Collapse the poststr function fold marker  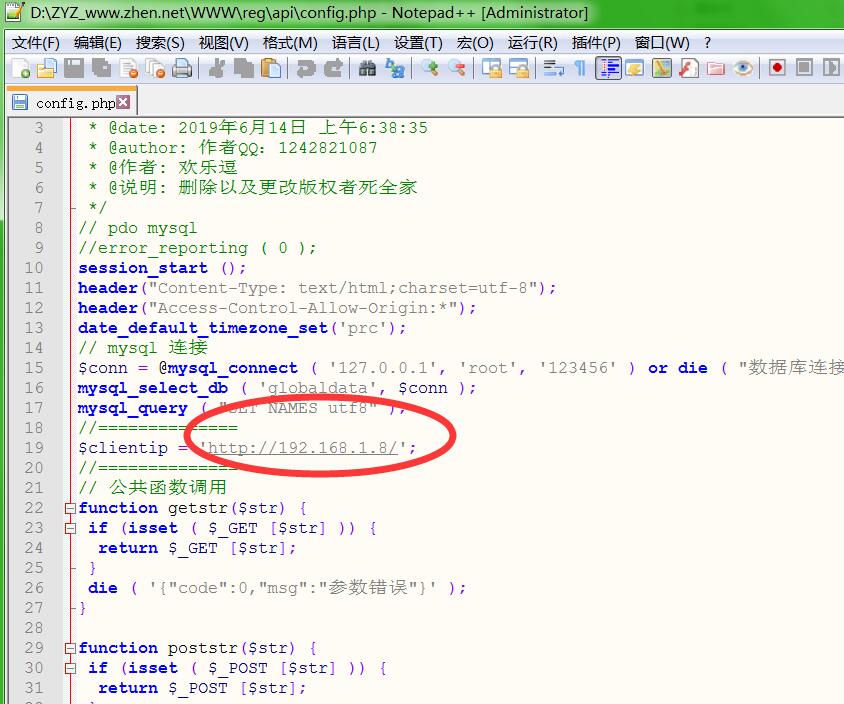pyautogui.click(x=70, y=648)
